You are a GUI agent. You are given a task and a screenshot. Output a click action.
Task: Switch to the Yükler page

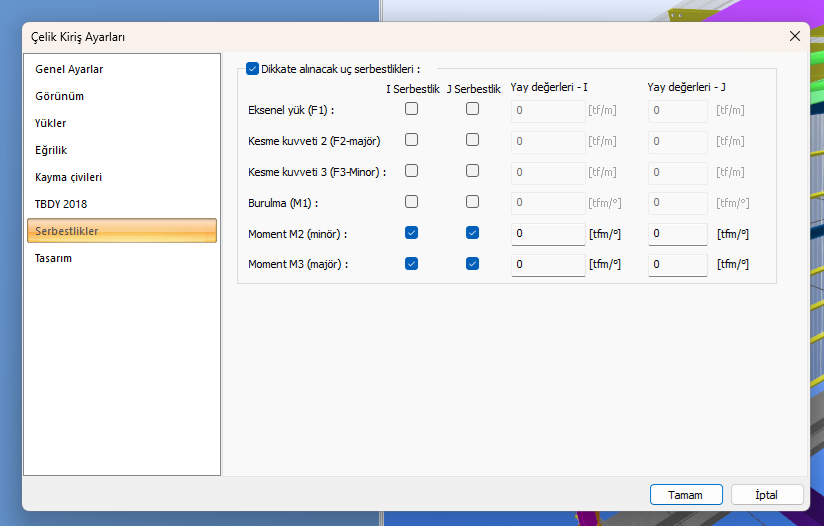pos(51,123)
